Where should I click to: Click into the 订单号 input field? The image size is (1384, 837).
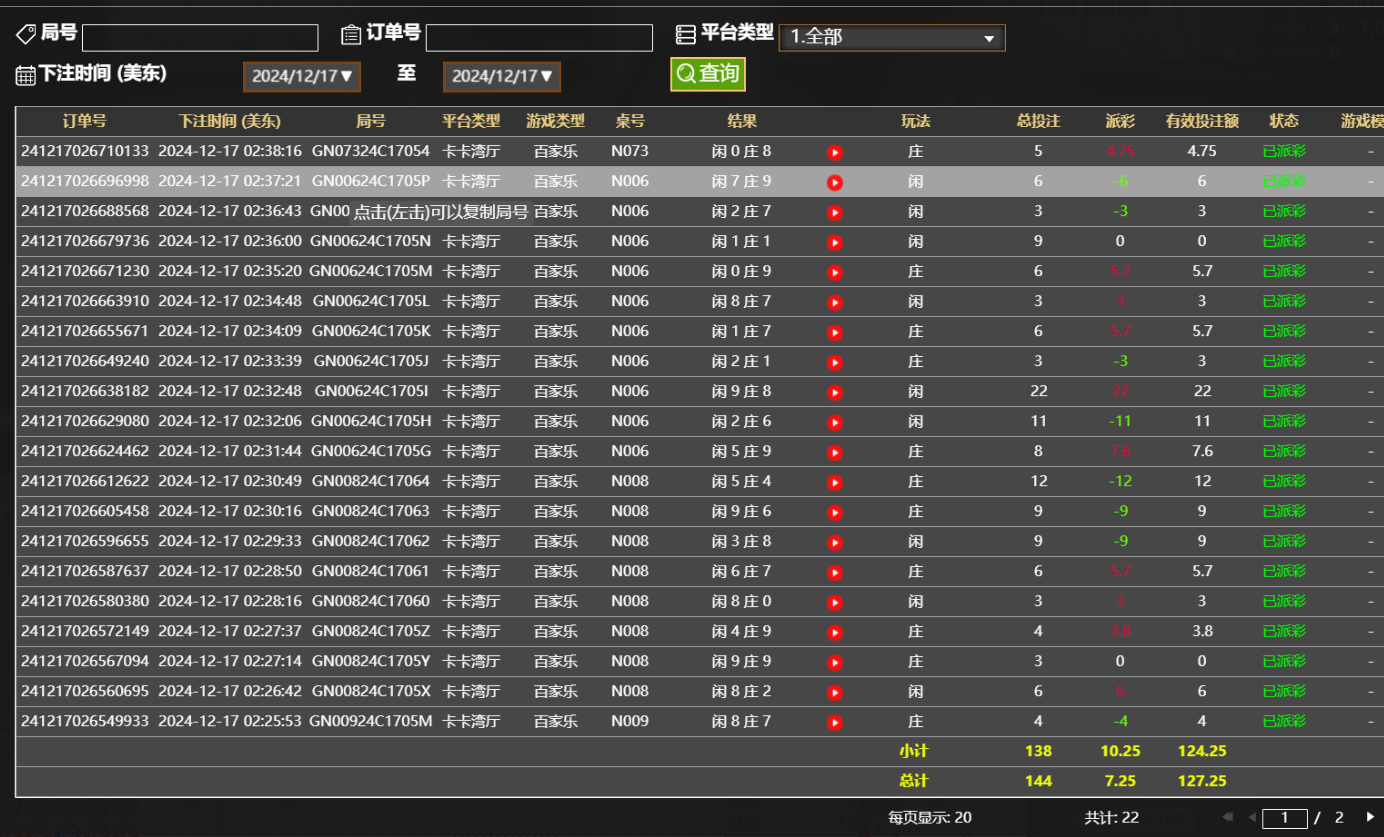click(x=539, y=38)
